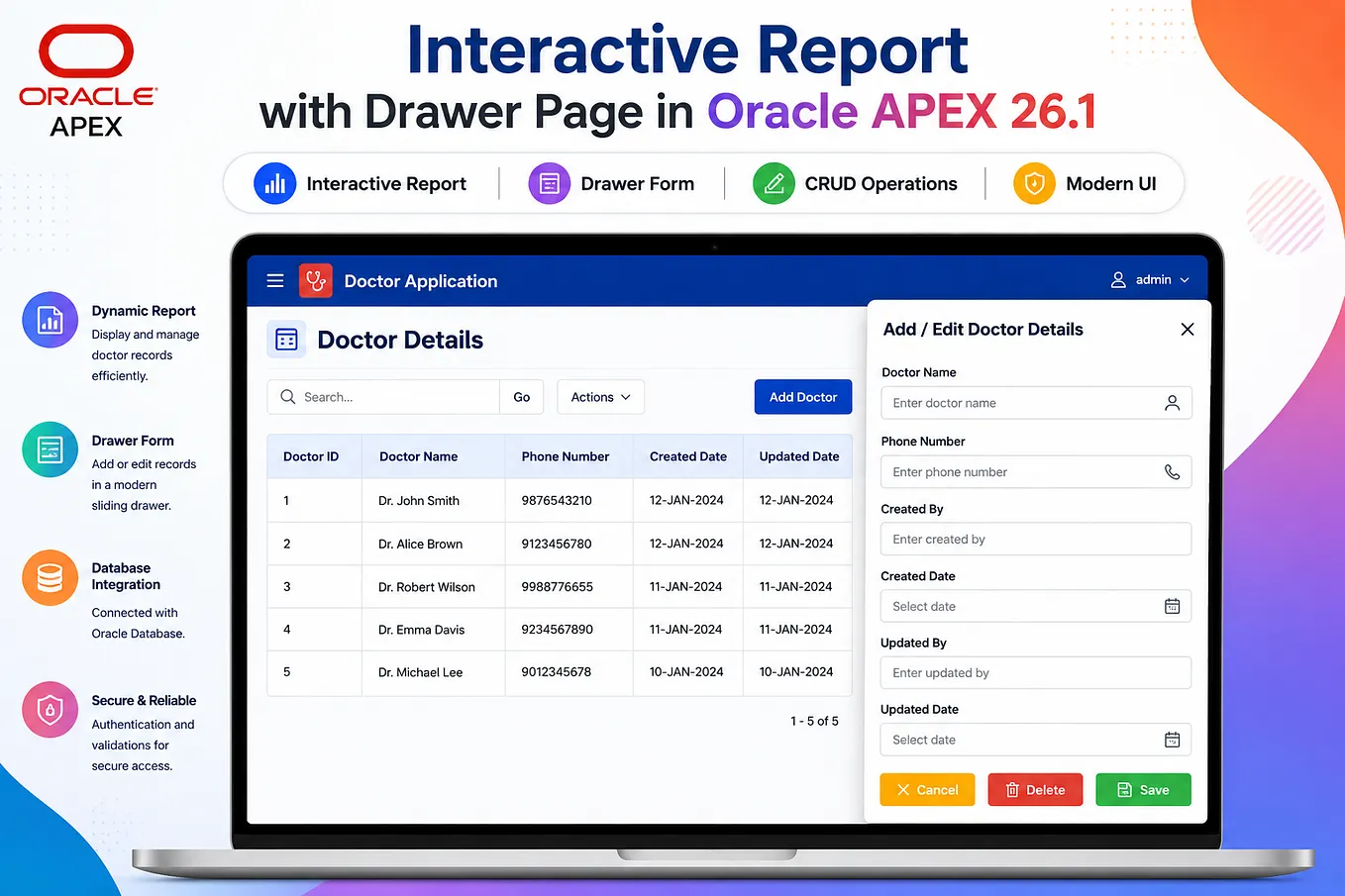The image size is (1345, 896).
Task: Click the admin user profile icon
Action: coord(1118,280)
